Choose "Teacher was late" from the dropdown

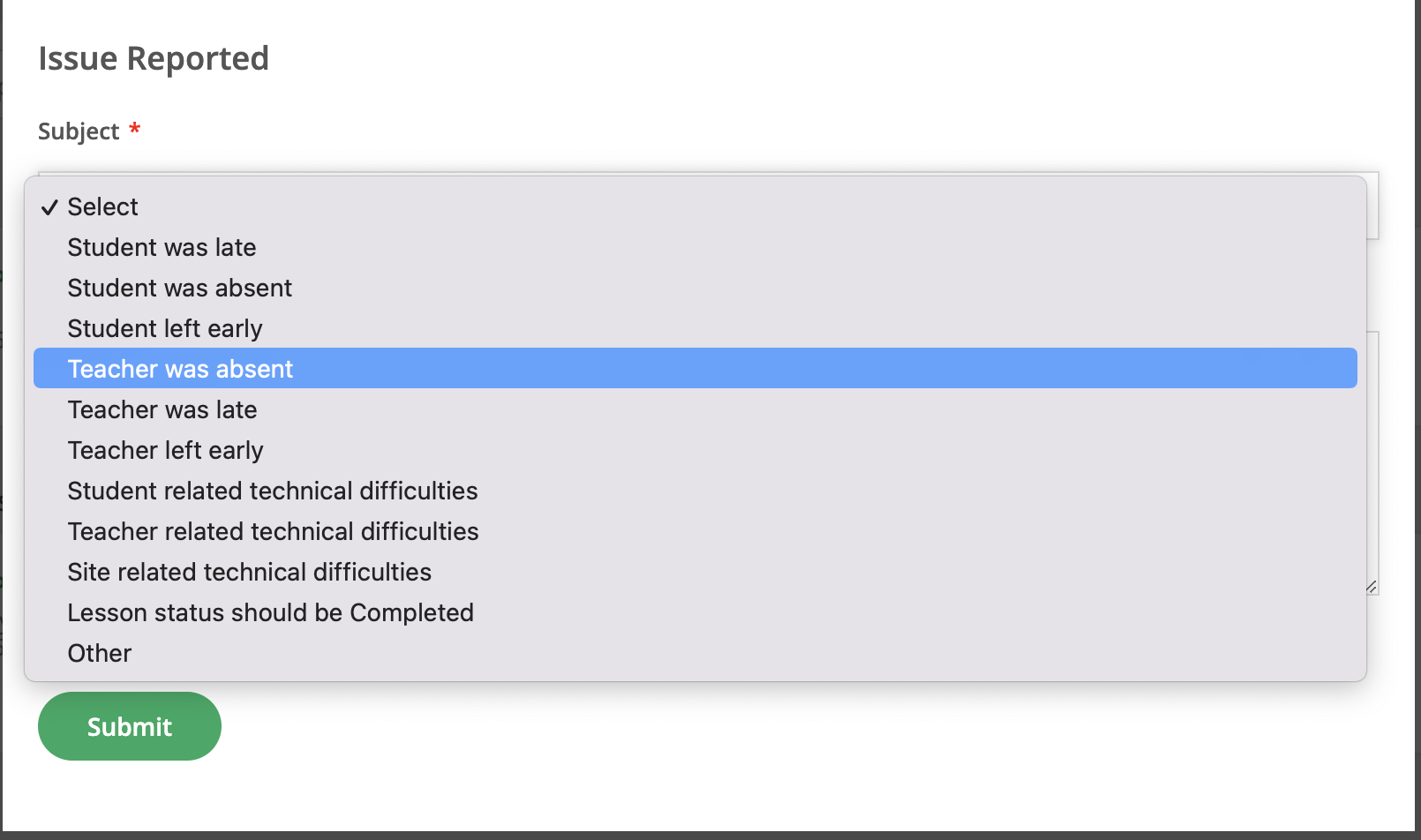162,410
